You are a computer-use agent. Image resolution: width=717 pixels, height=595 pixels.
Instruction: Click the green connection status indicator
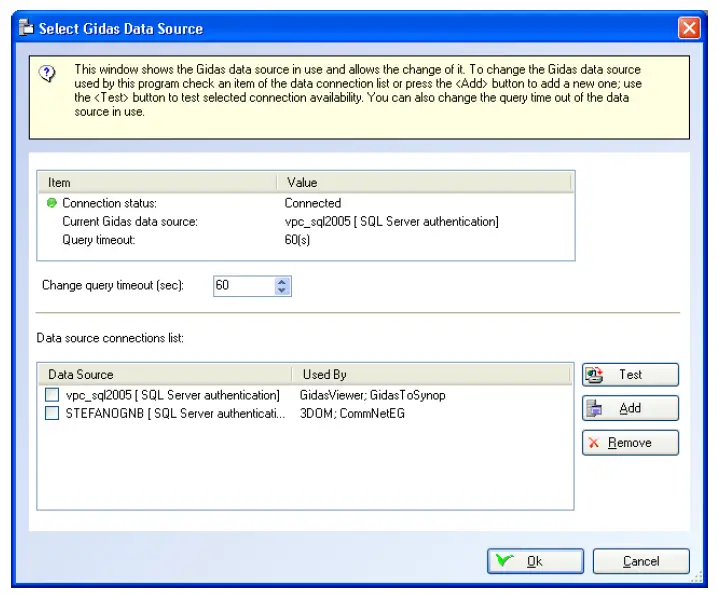[52, 203]
